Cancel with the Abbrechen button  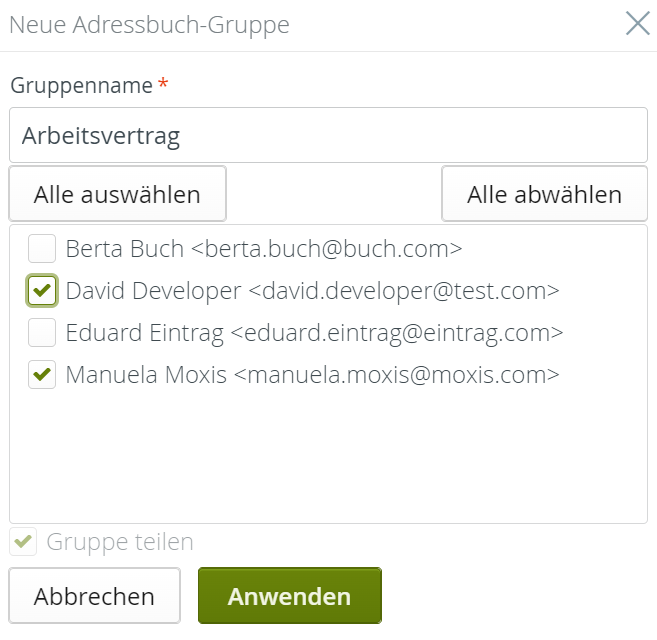[94, 596]
